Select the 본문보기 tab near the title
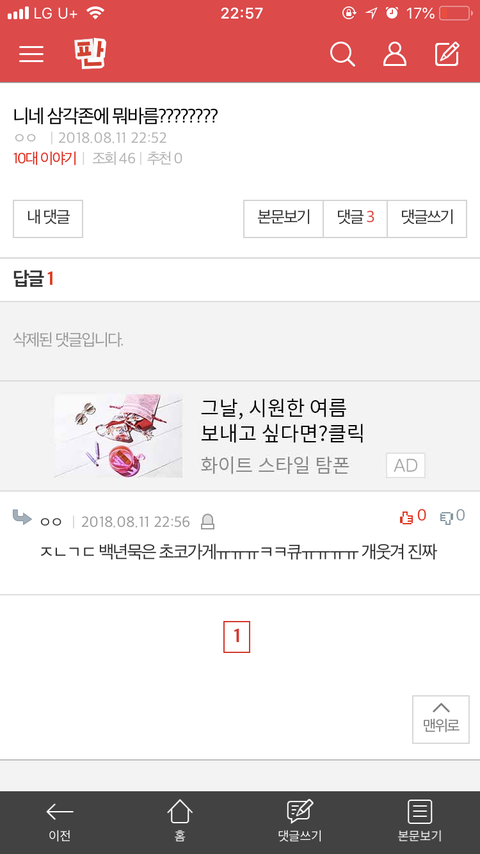The width and height of the screenshot is (480, 854). click(283, 219)
